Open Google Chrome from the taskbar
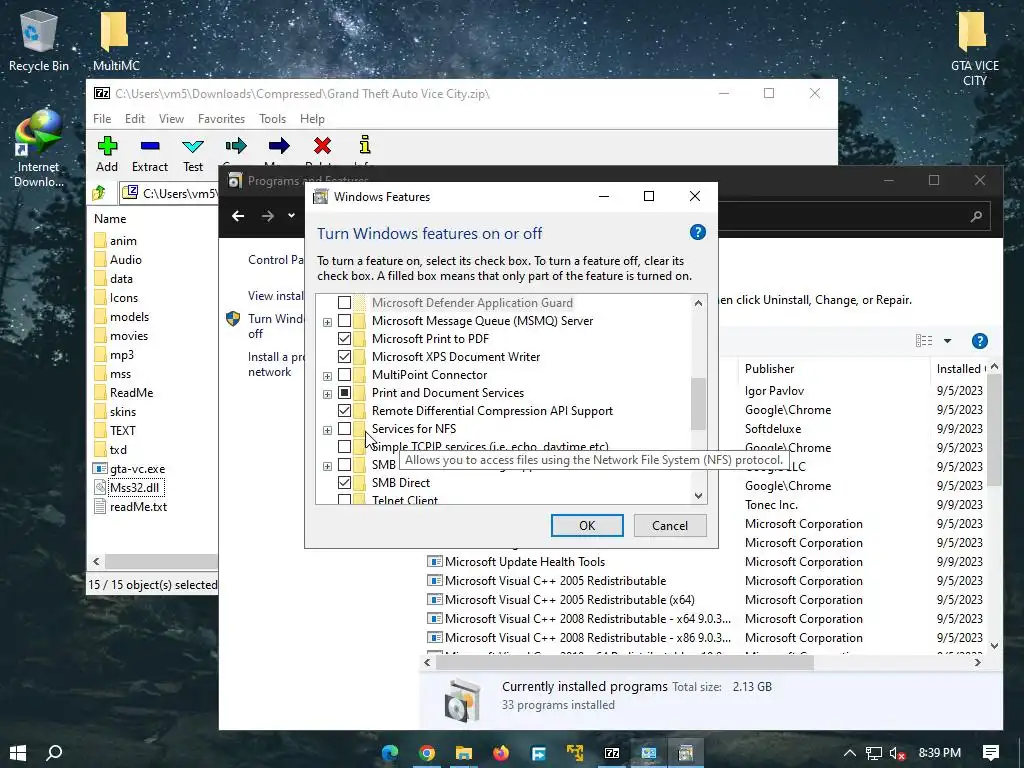 point(427,753)
